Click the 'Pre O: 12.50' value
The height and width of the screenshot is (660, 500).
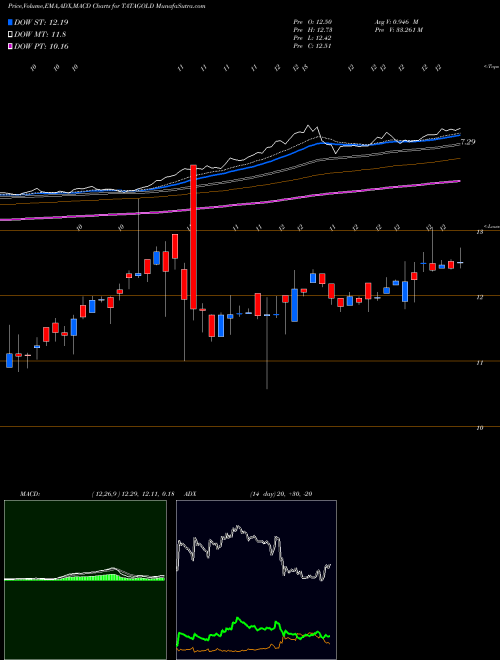[x=313, y=22]
